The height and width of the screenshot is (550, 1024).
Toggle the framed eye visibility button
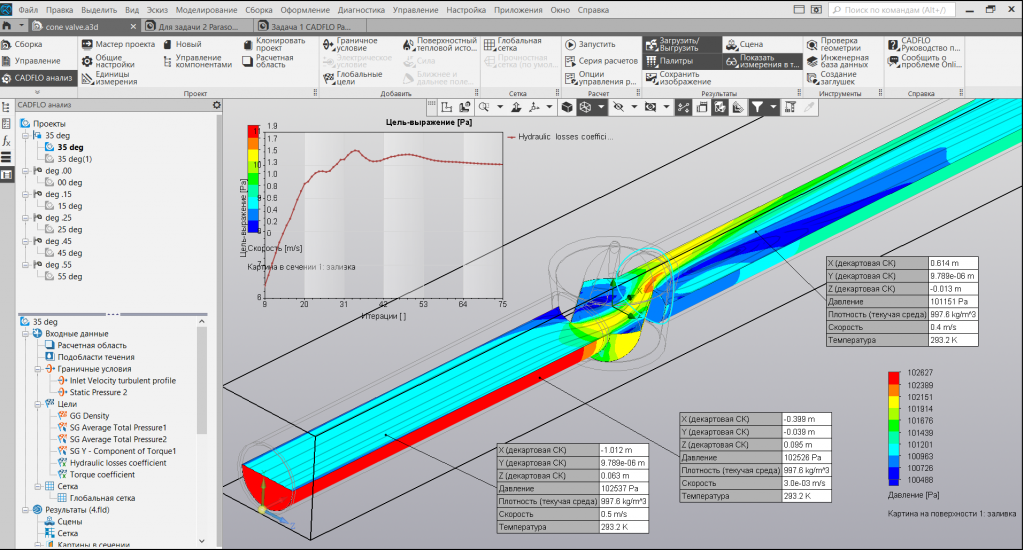click(650, 107)
